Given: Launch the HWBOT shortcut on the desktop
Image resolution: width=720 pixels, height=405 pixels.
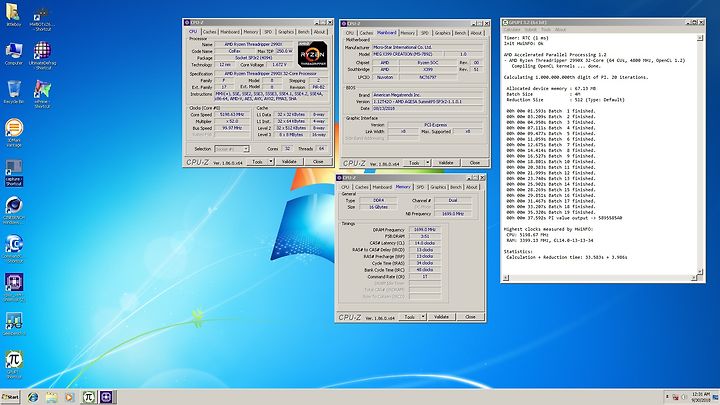Looking at the screenshot, I should point(42,19).
